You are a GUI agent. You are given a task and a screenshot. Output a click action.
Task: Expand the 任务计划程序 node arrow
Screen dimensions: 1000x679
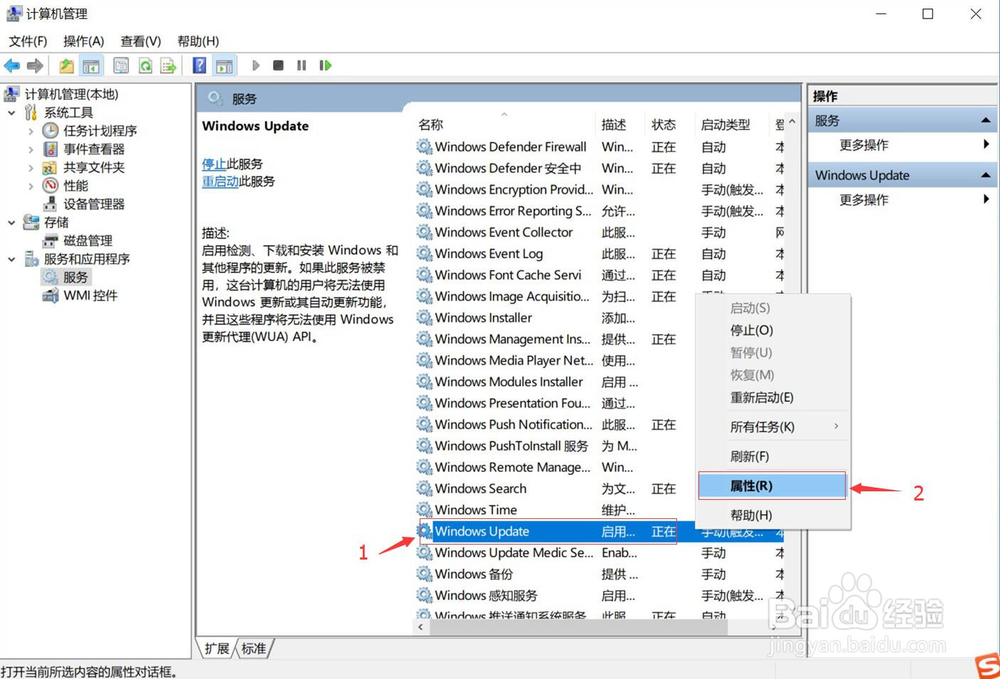coord(31,131)
